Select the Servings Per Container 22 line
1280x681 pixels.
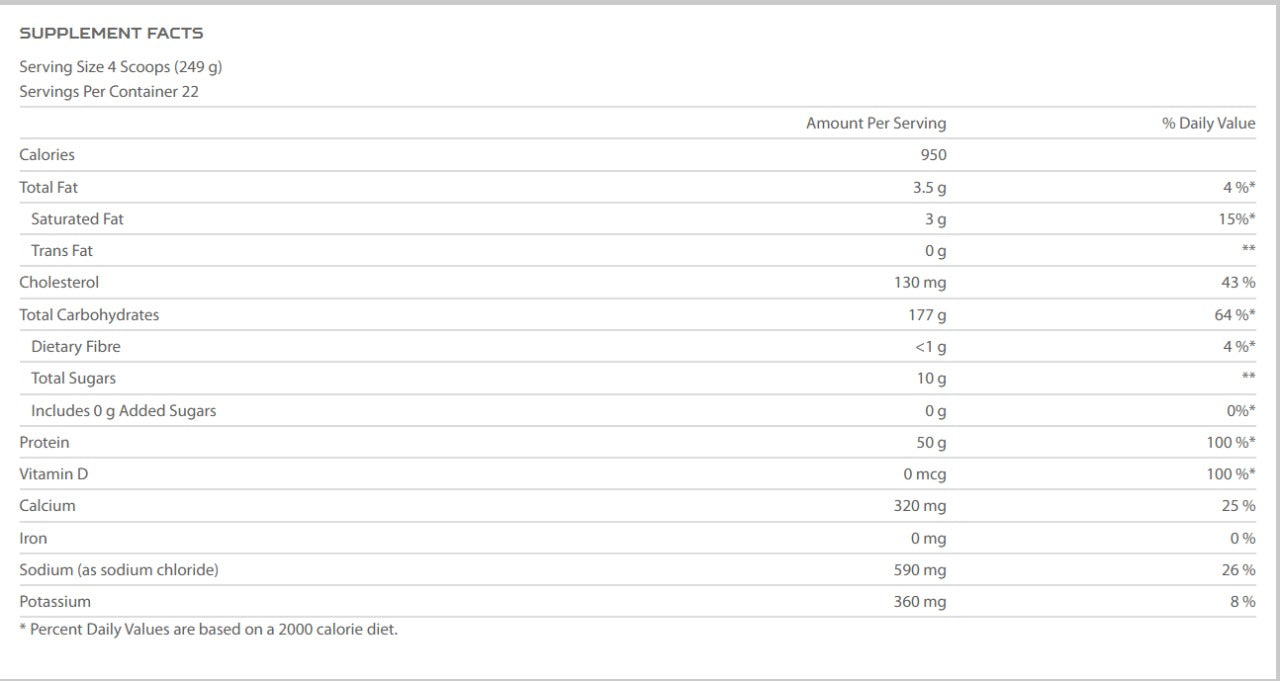pos(109,91)
